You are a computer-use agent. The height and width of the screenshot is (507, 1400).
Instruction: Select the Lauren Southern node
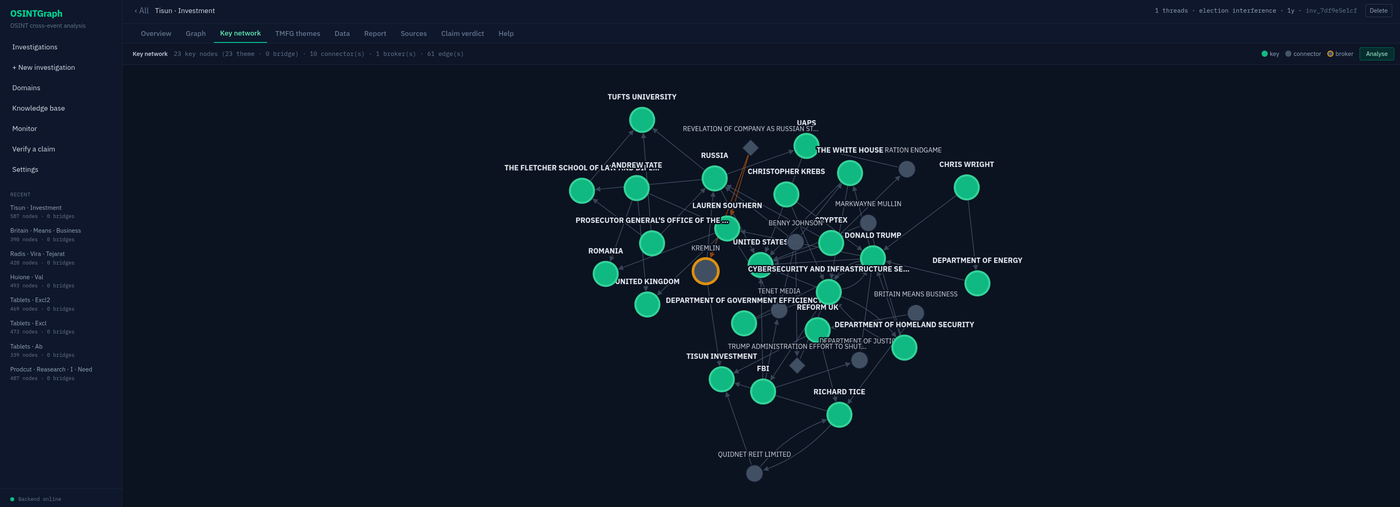coord(727,228)
